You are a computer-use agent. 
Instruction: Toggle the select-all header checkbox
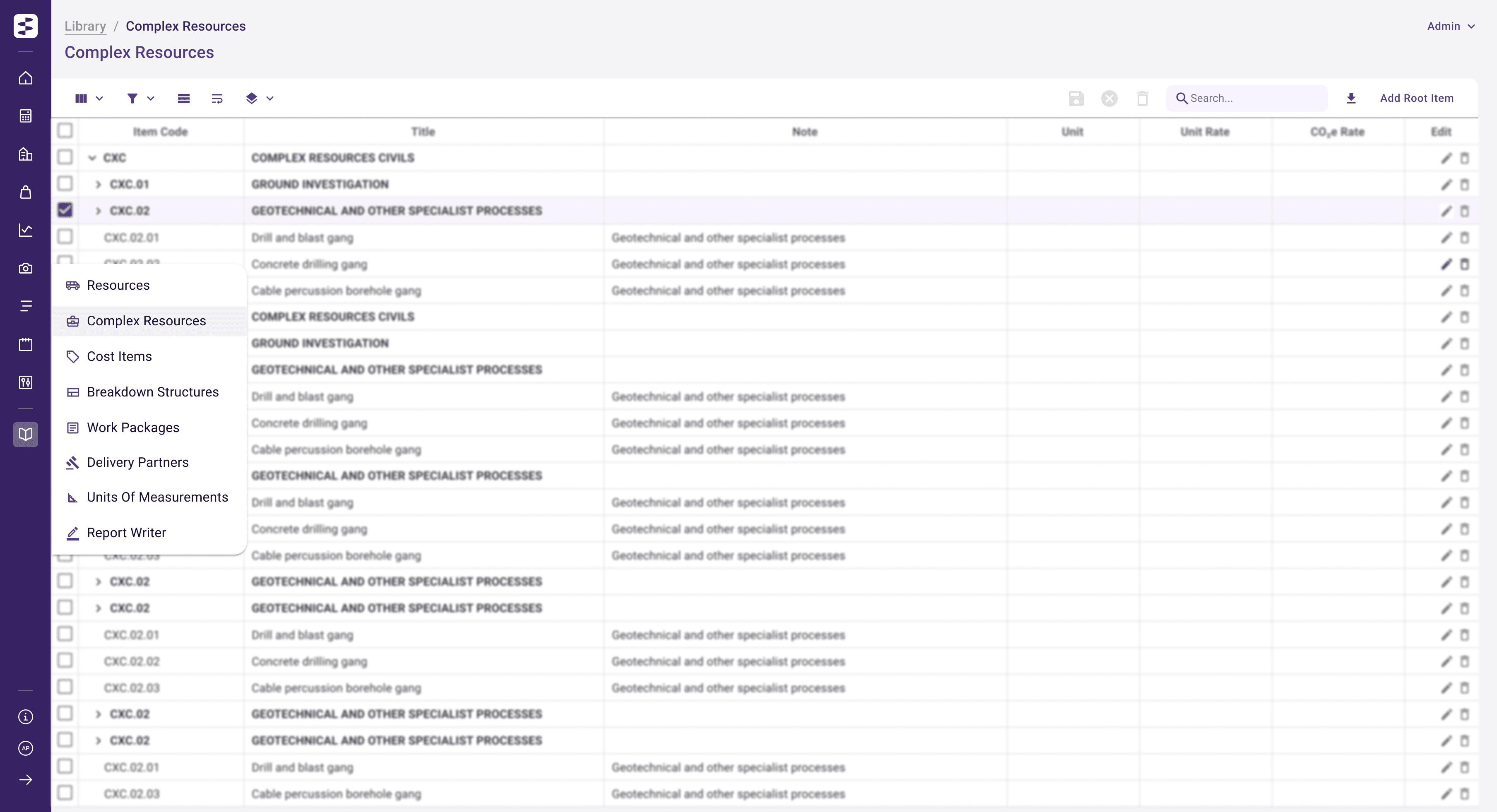65,131
